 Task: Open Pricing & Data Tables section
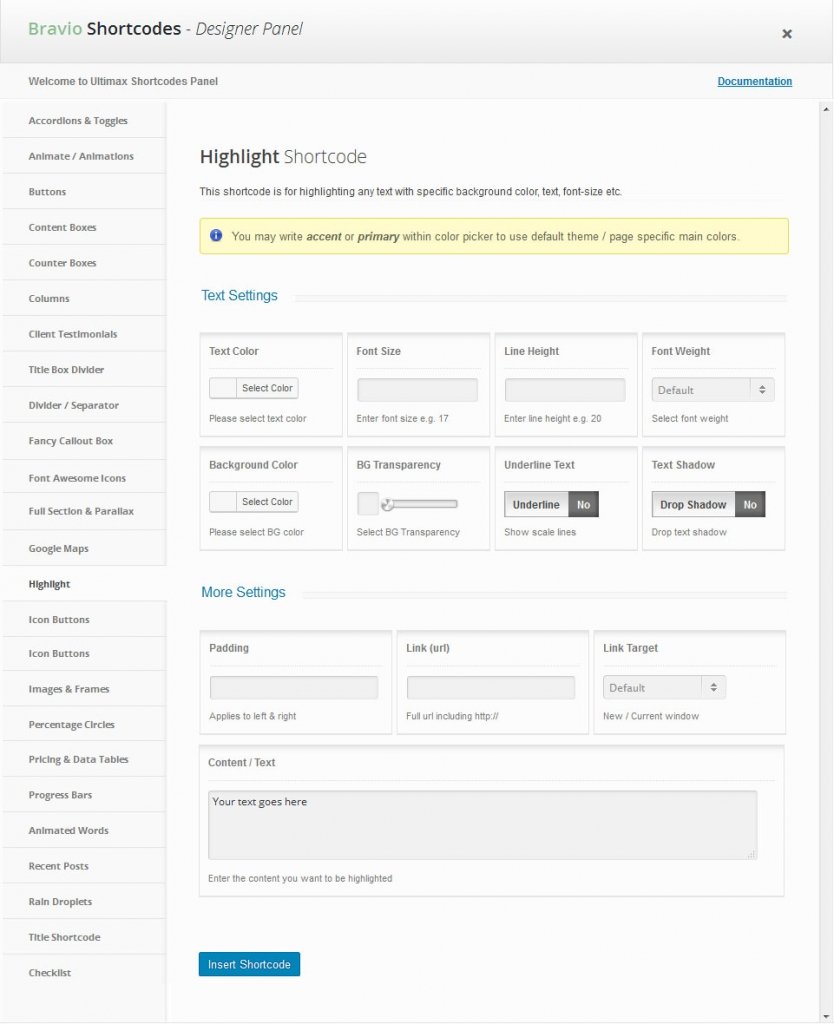point(78,760)
